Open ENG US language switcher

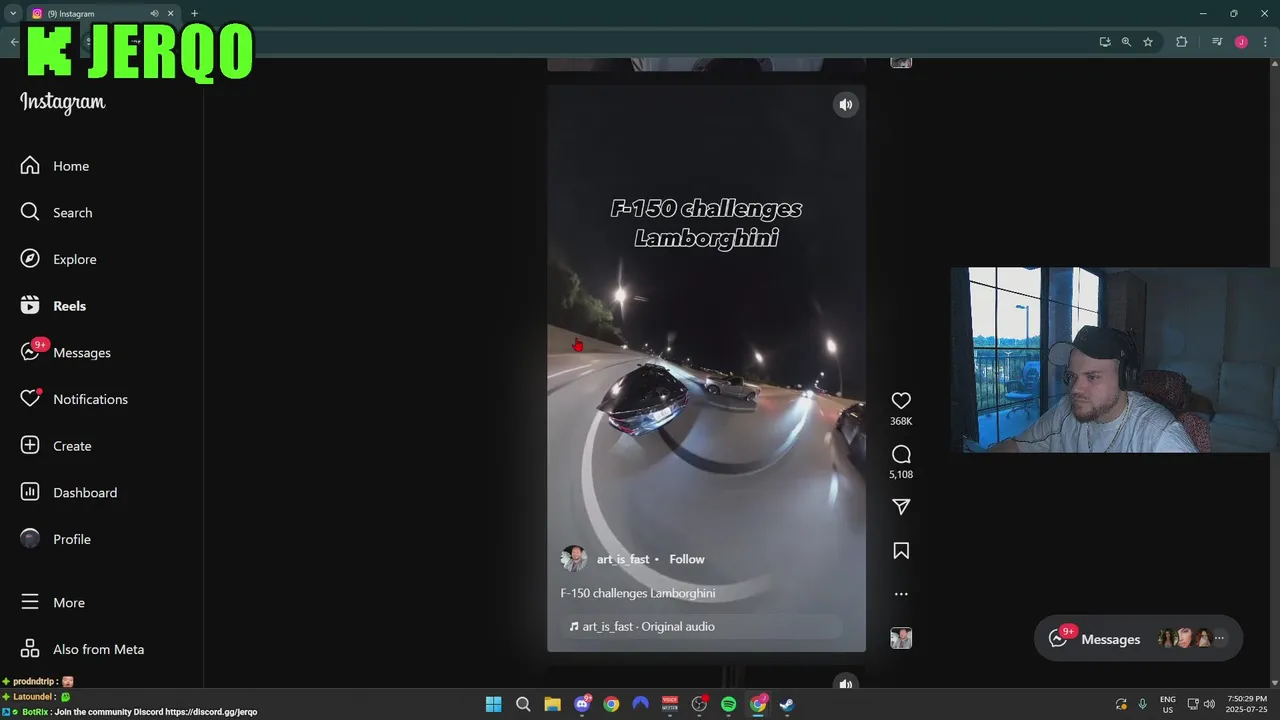tap(1168, 704)
